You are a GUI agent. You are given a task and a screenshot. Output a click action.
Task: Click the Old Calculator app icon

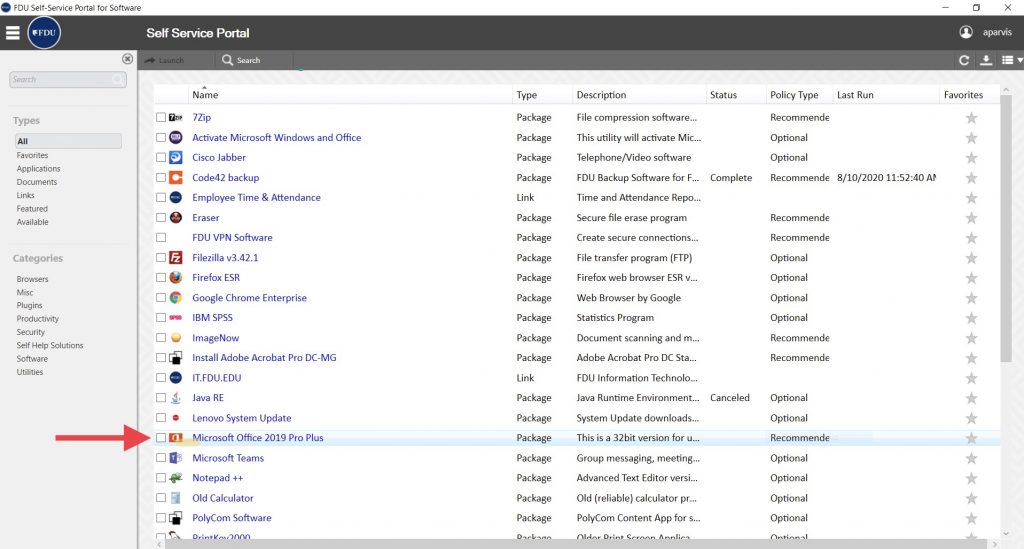[x=176, y=498]
